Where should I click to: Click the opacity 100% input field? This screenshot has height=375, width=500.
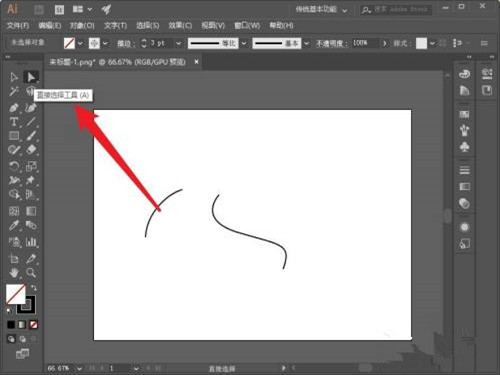[x=365, y=43]
